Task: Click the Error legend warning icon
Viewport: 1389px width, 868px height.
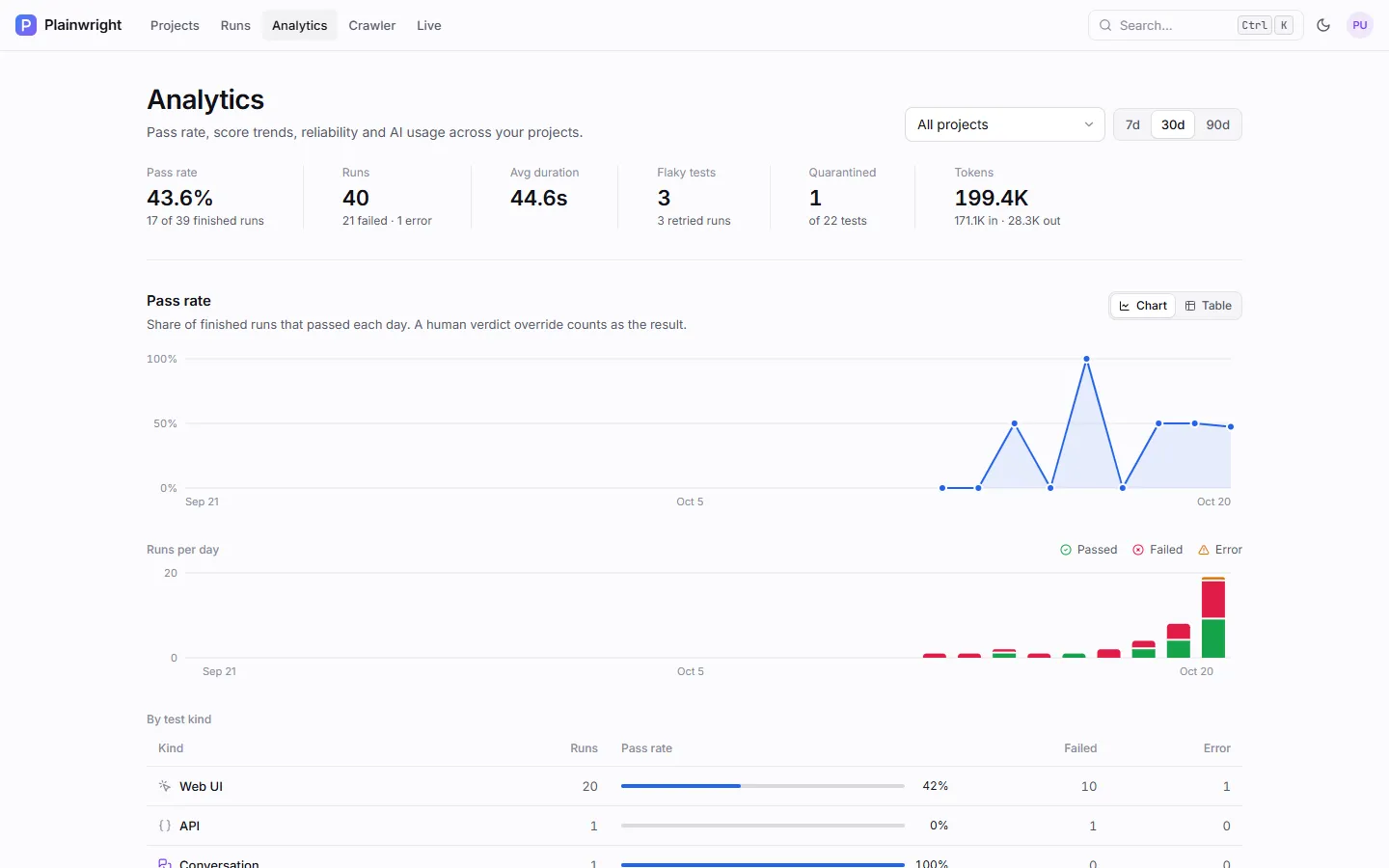Action: (x=1204, y=550)
